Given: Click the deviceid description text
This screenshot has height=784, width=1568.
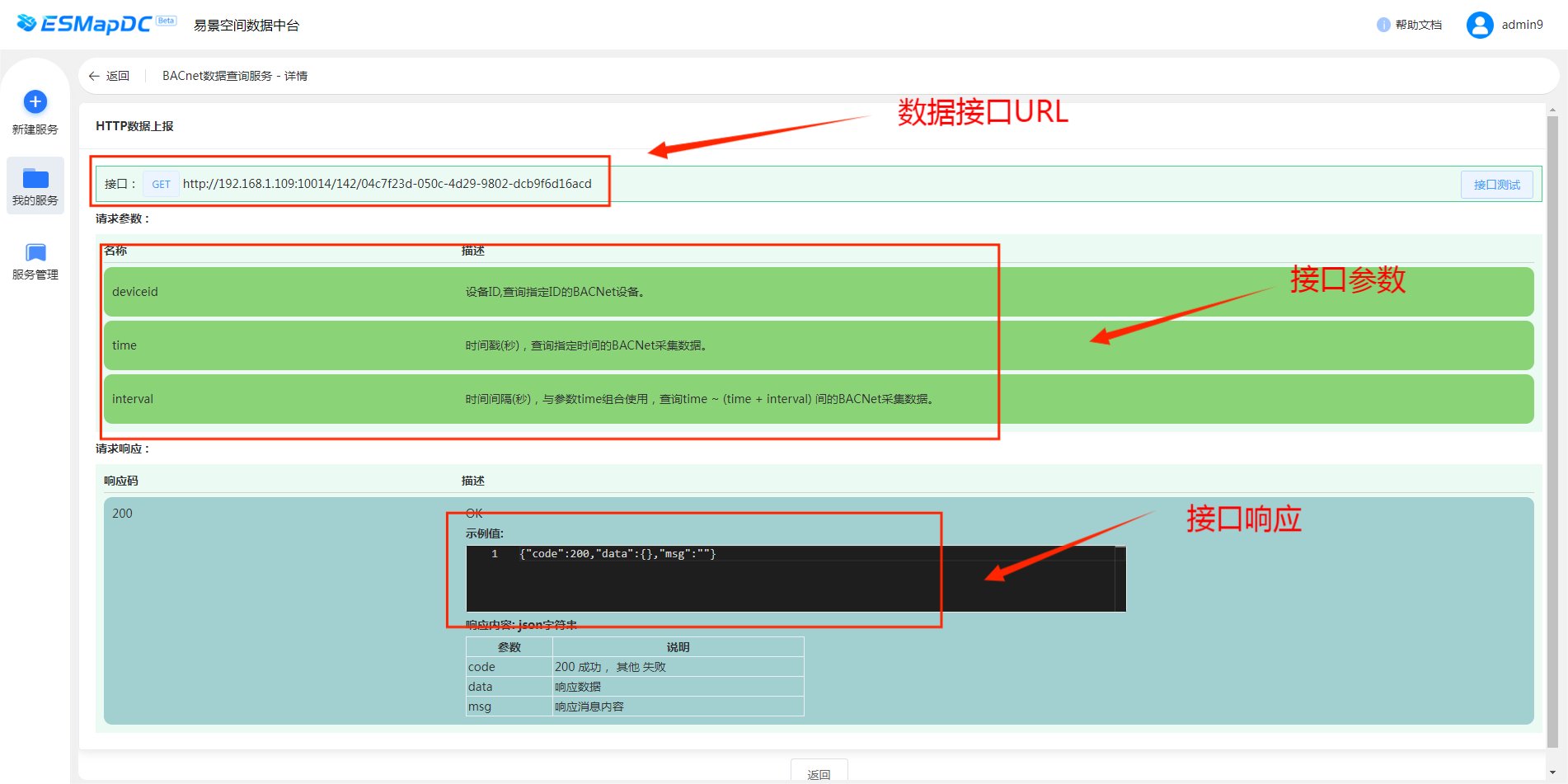Looking at the screenshot, I should point(555,292).
